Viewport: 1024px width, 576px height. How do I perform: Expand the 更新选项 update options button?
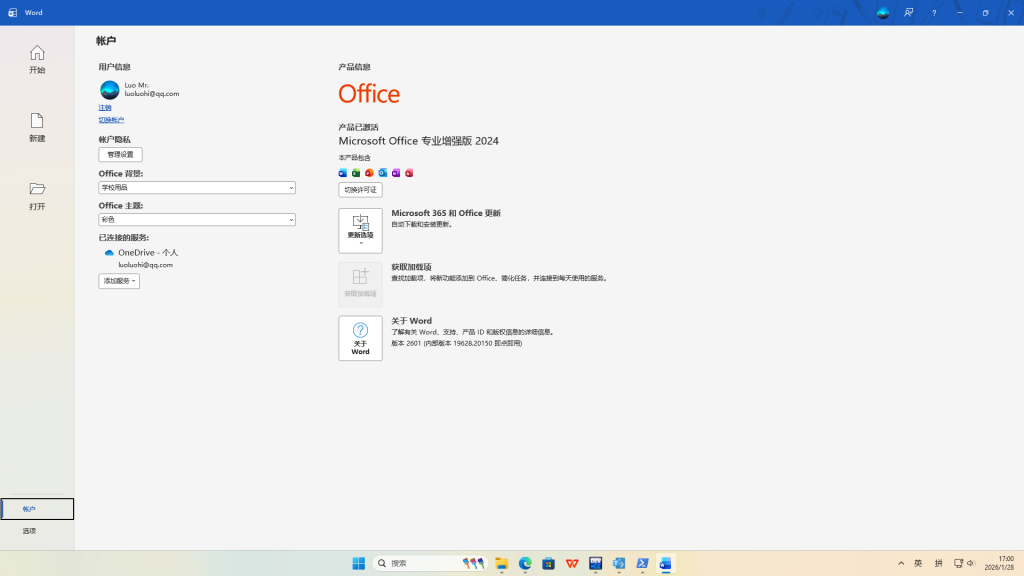coord(360,231)
